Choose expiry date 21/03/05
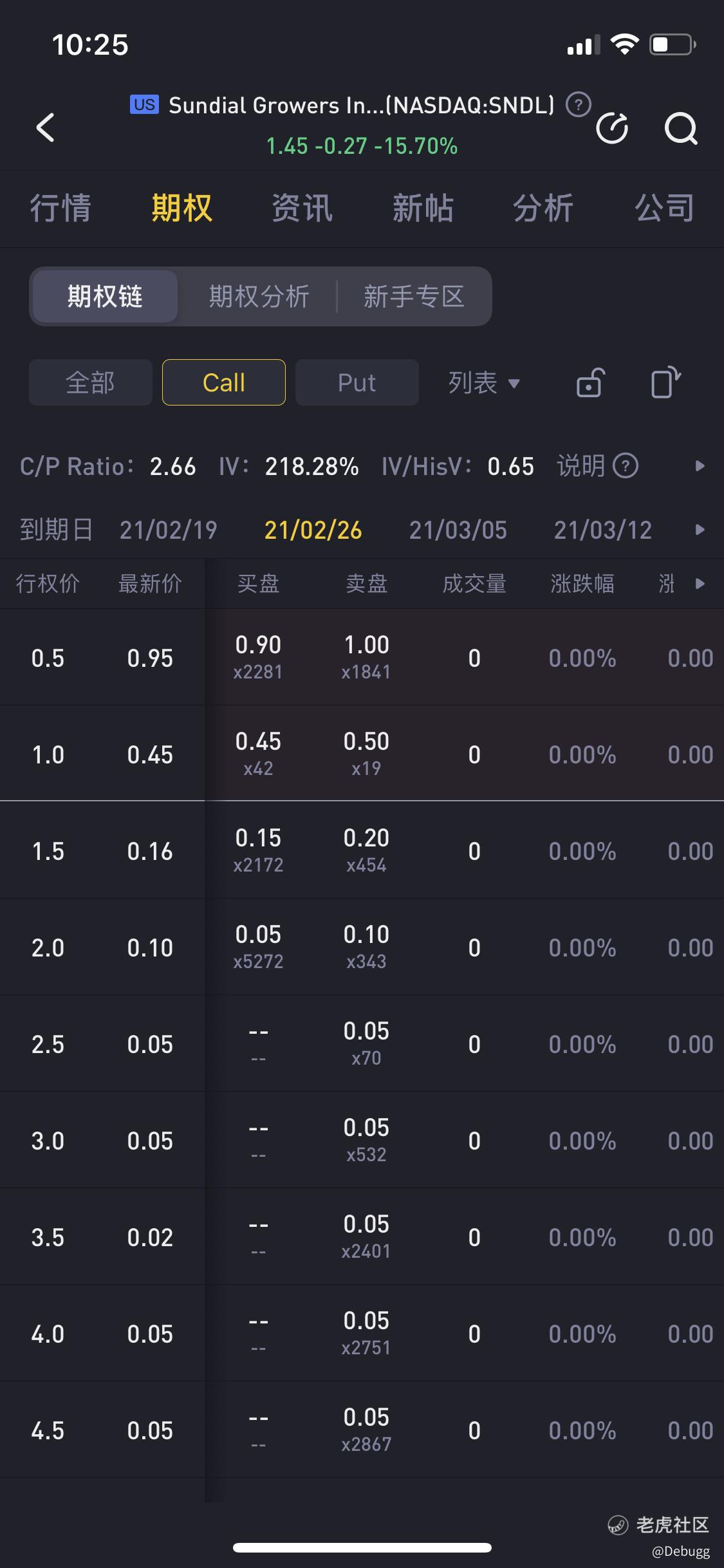This screenshot has width=724, height=1568. click(x=458, y=530)
